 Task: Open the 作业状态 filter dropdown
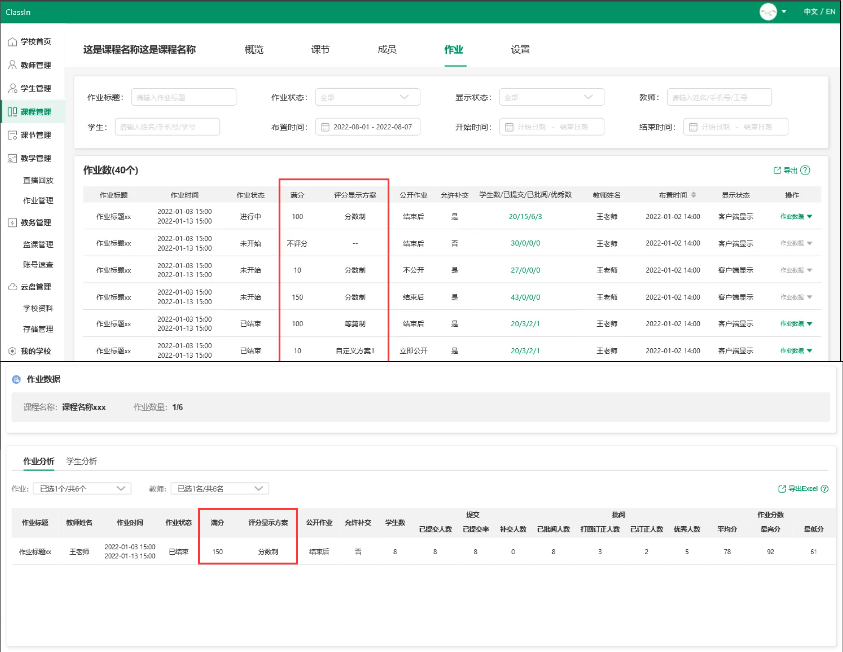click(x=368, y=97)
